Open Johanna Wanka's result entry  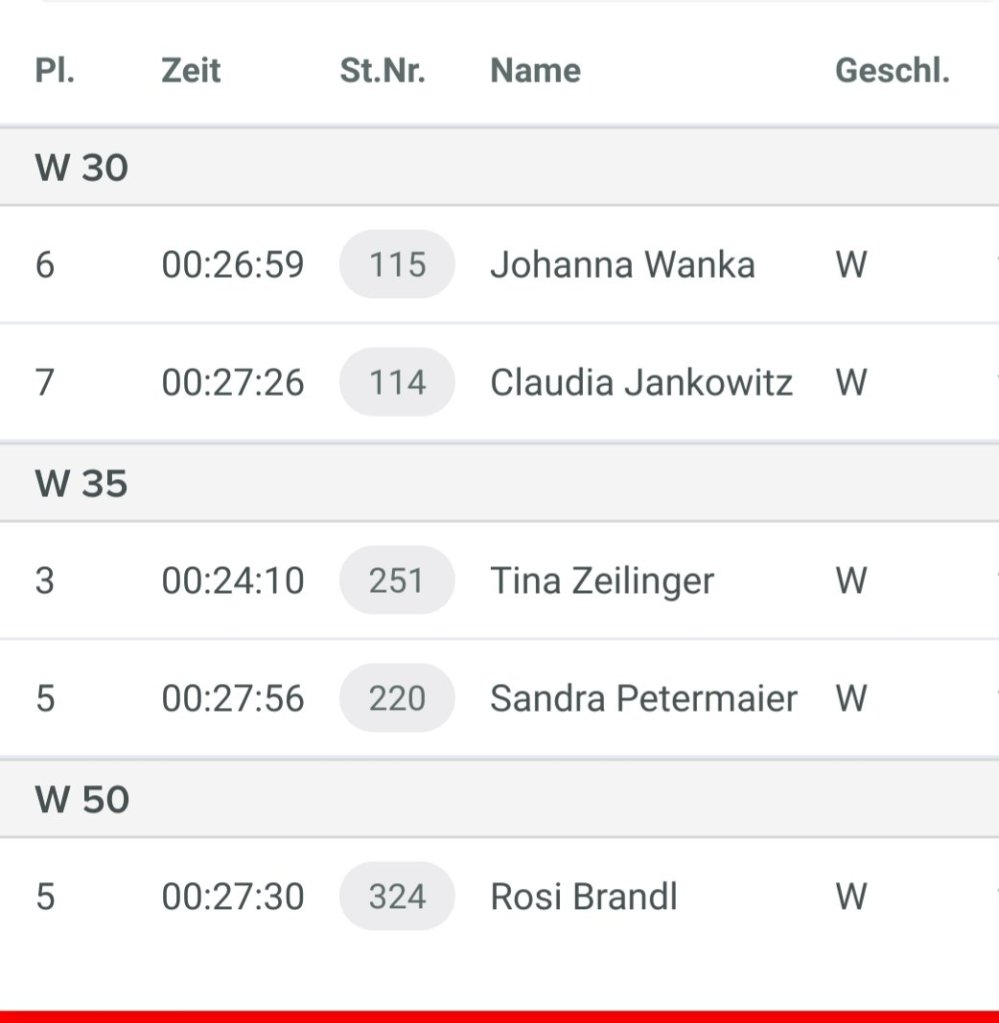pyautogui.click(x=622, y=265)
